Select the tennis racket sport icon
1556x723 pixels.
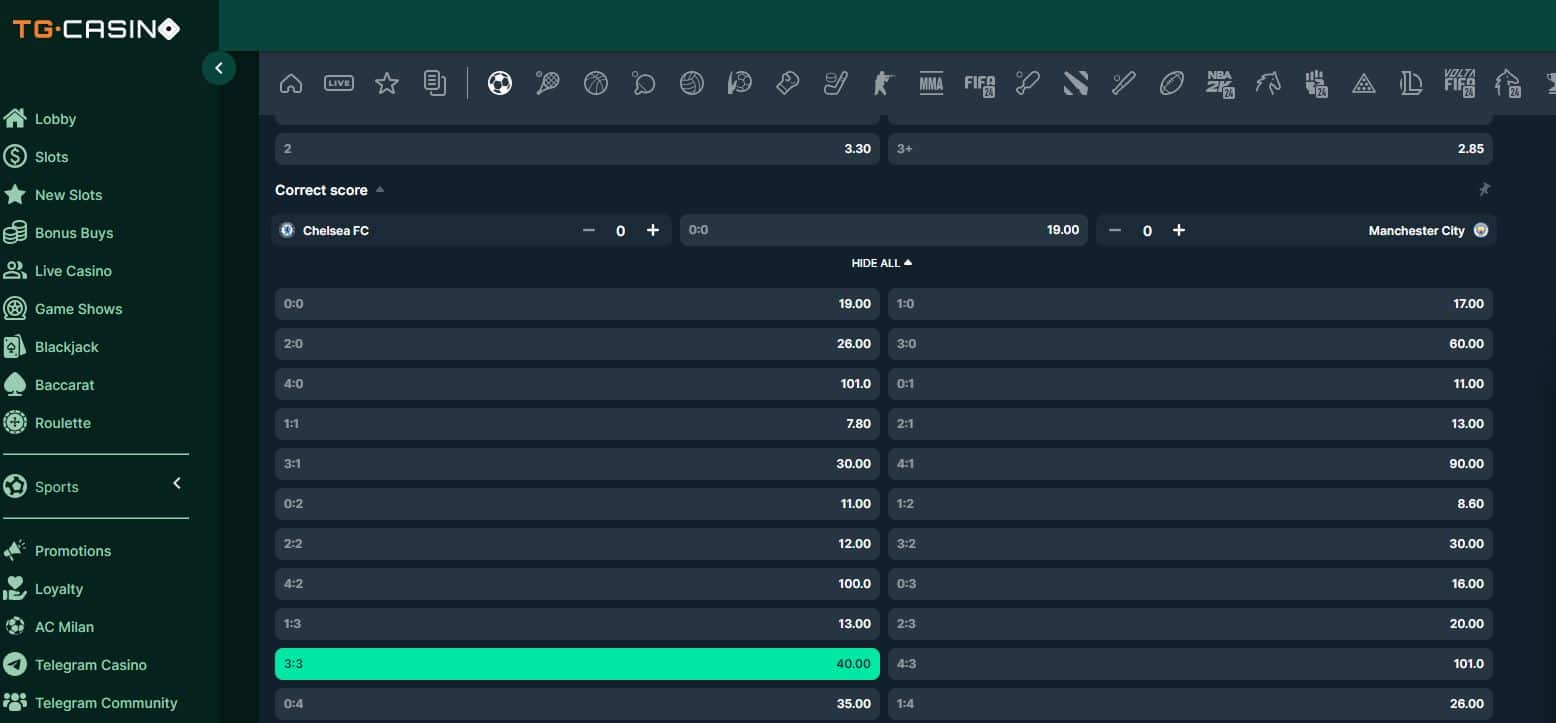coord(548,83)
